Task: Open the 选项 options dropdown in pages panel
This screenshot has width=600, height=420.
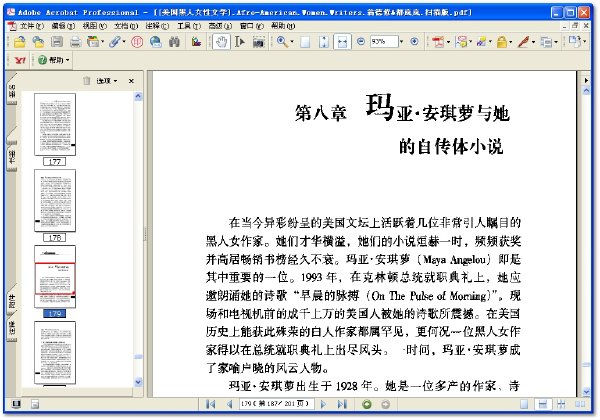Action: [109, 80]
